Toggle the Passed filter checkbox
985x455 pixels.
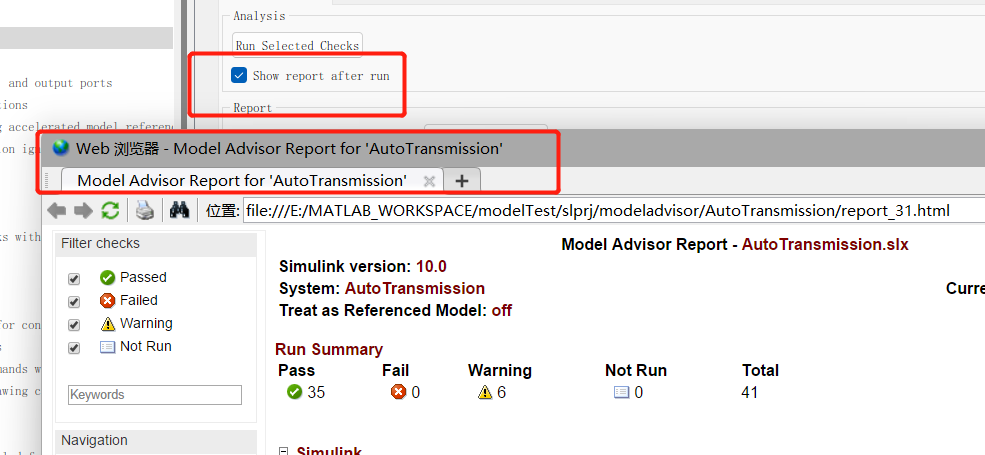click(x=74, y=279)
